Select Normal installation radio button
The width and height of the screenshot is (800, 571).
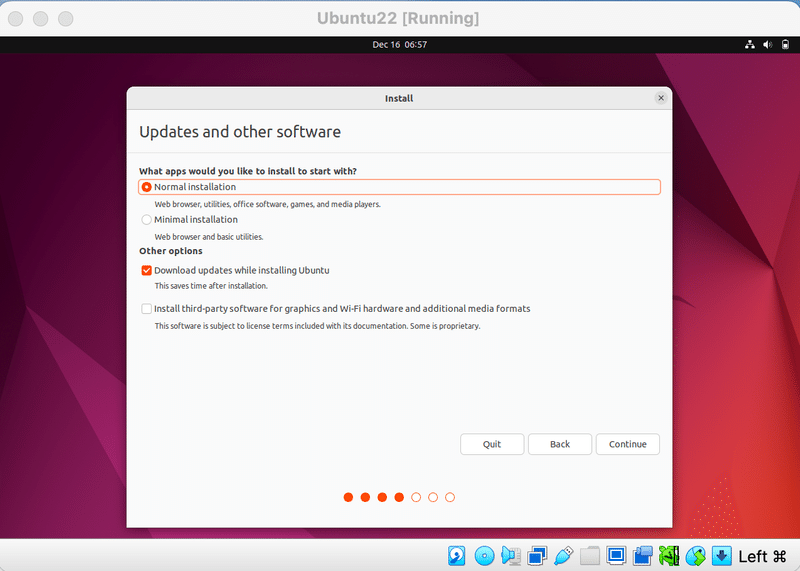146,187
